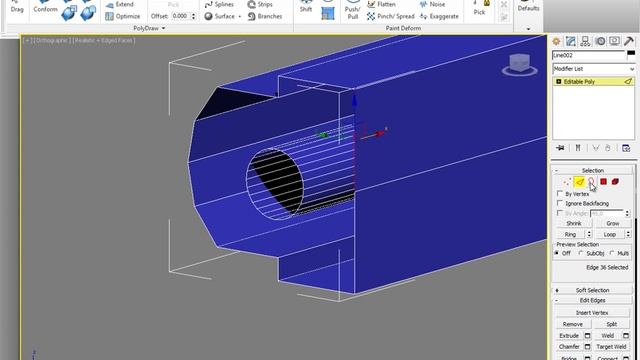Click the Pin Stack icon

point(560,148)
